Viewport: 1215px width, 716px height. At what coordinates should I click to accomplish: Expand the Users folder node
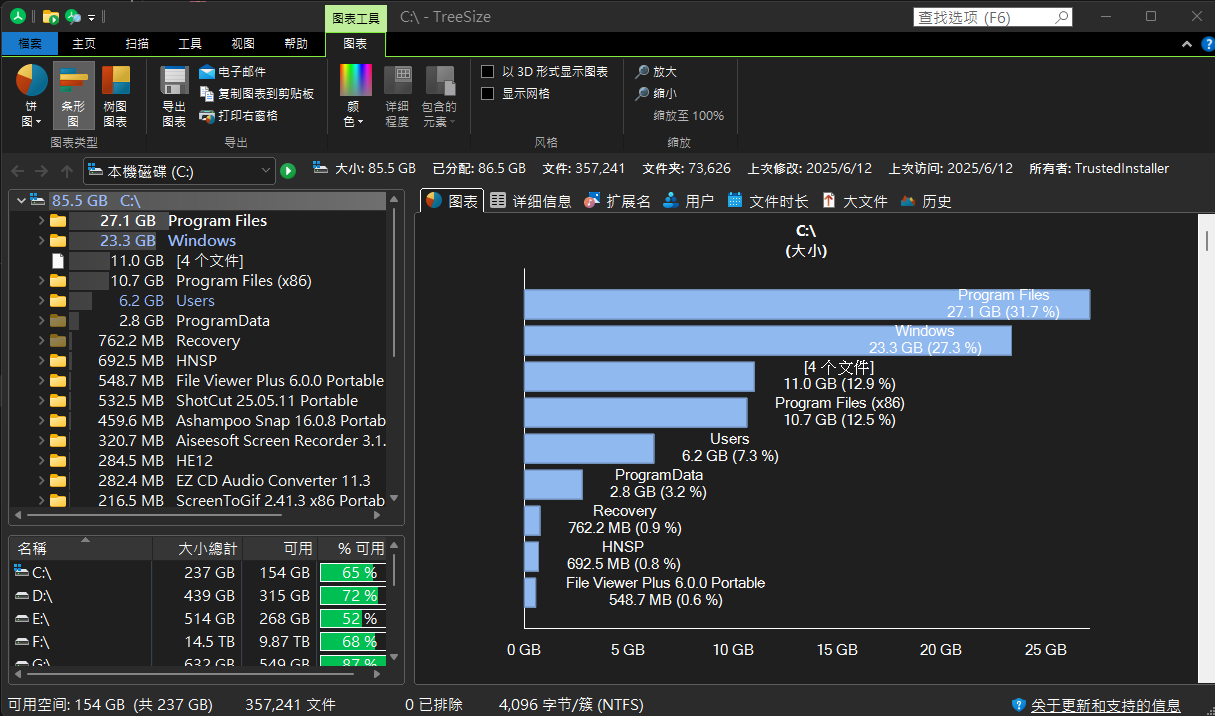41,300
